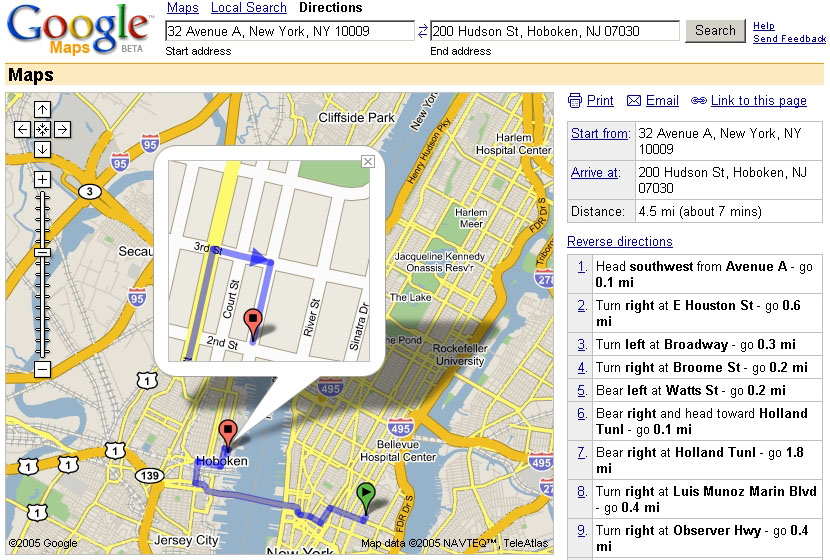The width and height of the screenshot is (830, 560).
Task: Click the center/return-to-result map button
Action: pos(42,129)
